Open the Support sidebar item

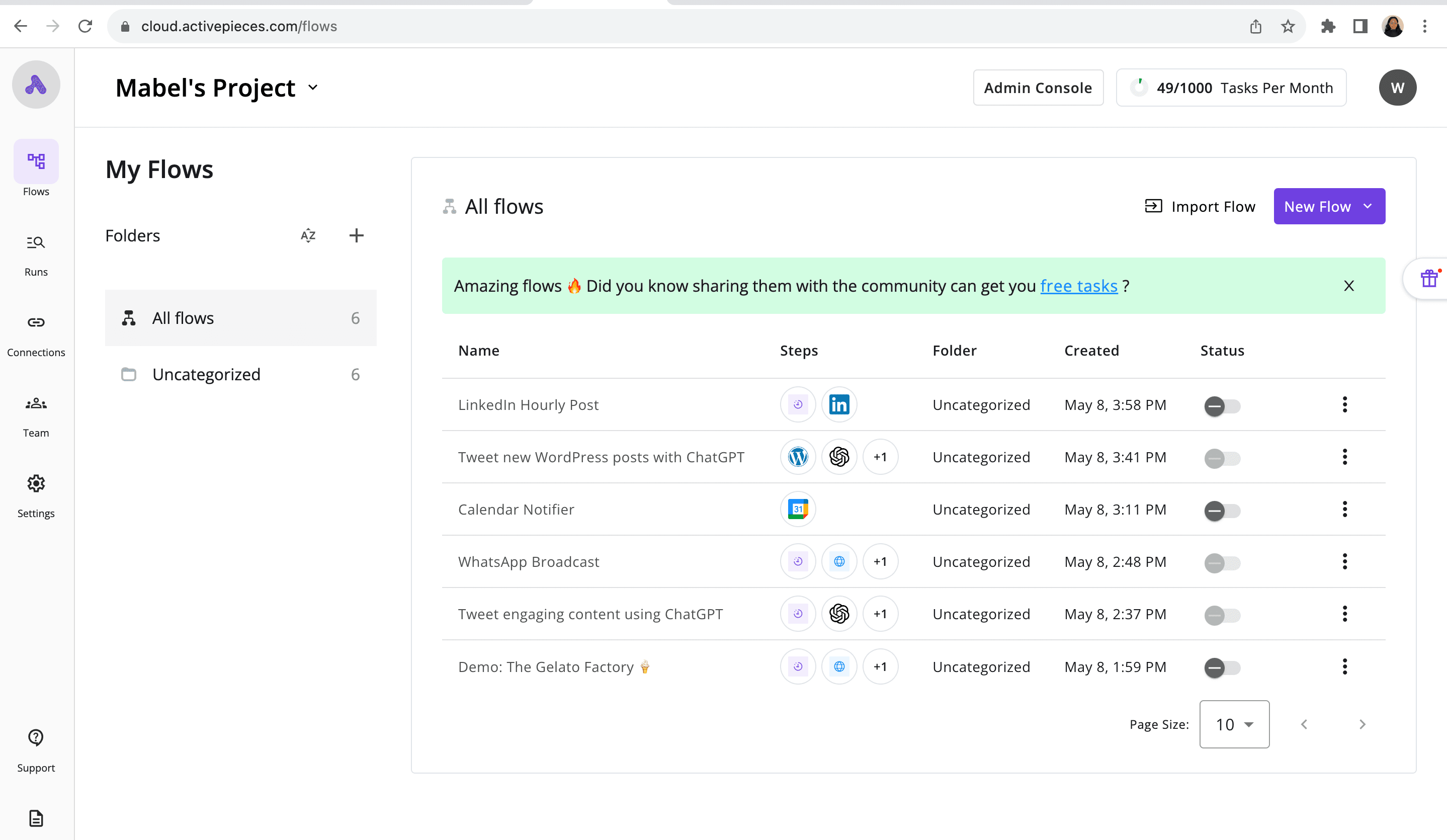(x=36, y=750)
